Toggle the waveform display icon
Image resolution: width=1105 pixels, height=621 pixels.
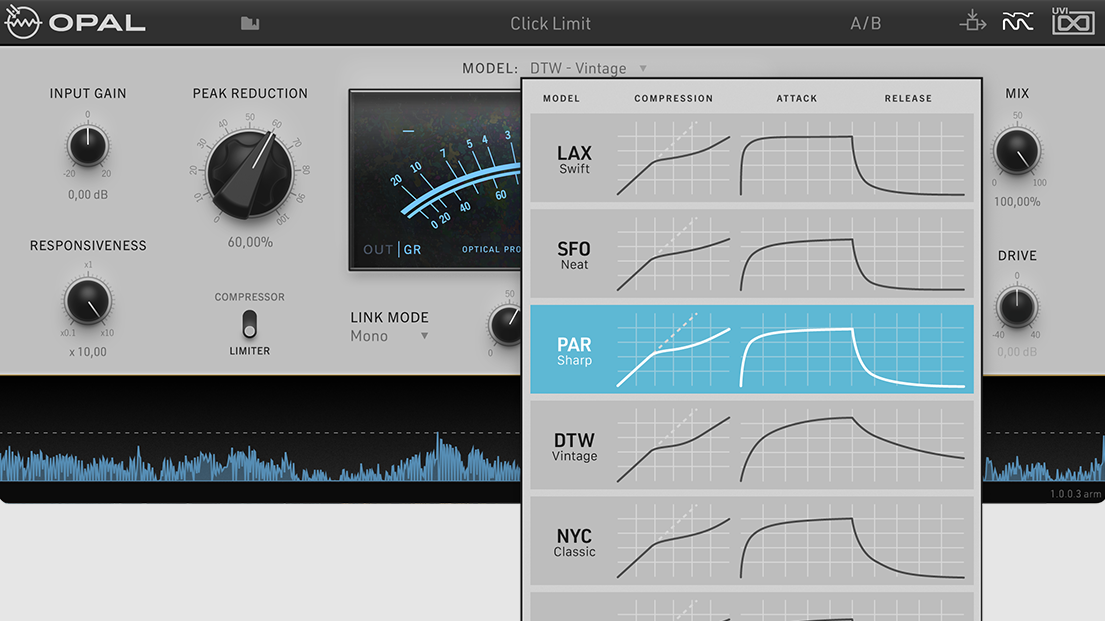(1018, 22)
